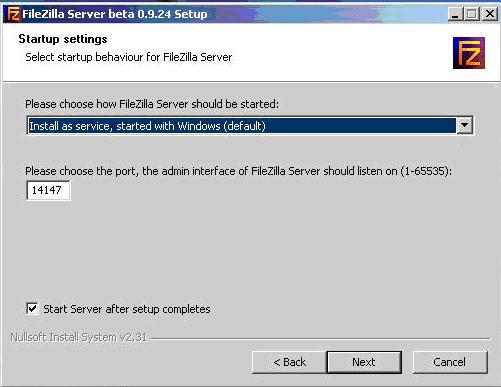501x387 pixels.
Task: Open the startup type dropdown arrow
Action: click(x=464, y=126)
